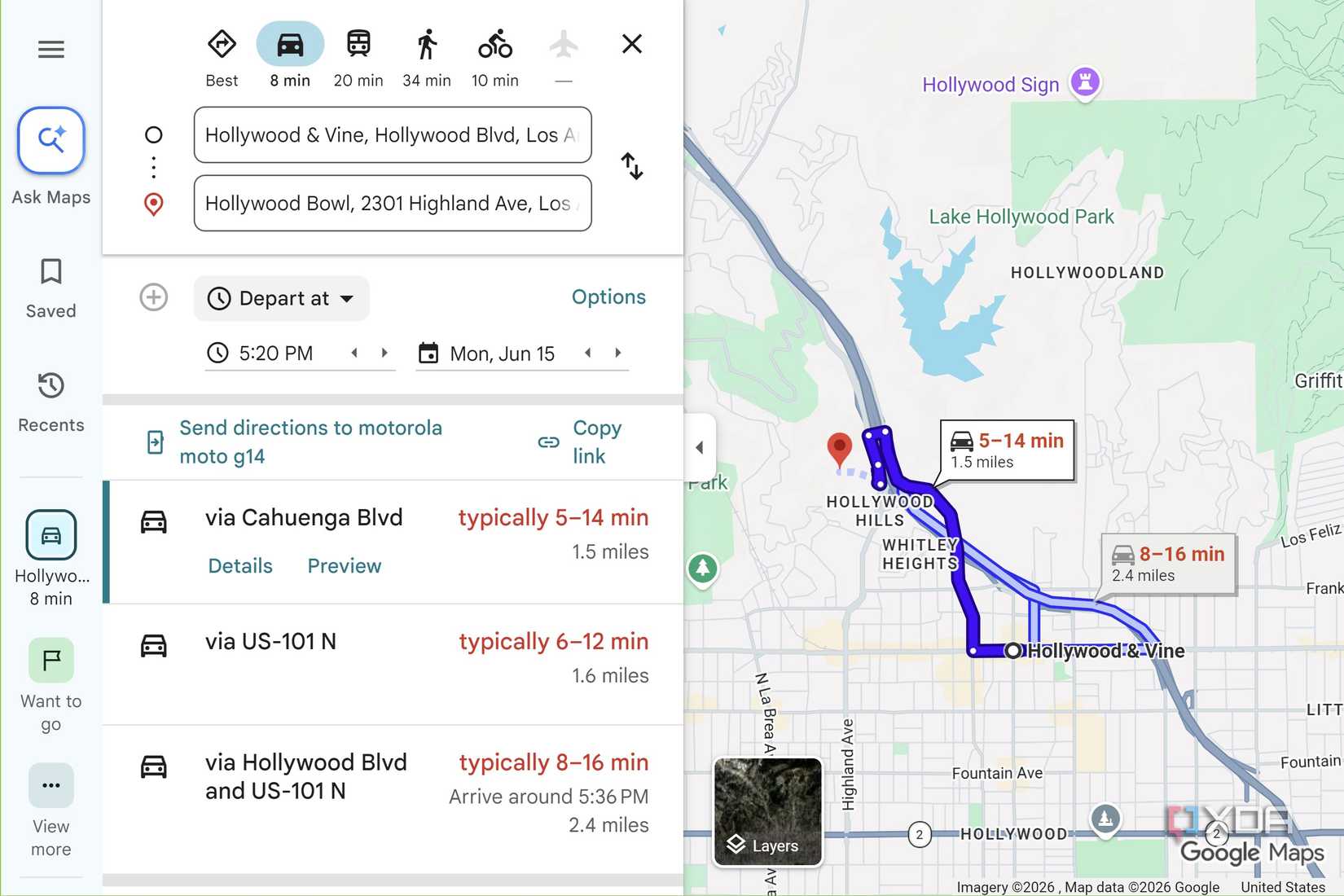The image size is (1344, 896).
Task: Click the calendar icon by date
Action: tap(428, 353)
